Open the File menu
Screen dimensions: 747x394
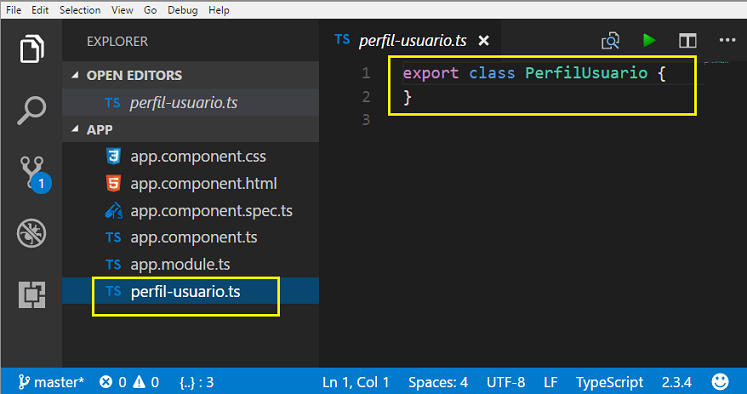point(14,10)
